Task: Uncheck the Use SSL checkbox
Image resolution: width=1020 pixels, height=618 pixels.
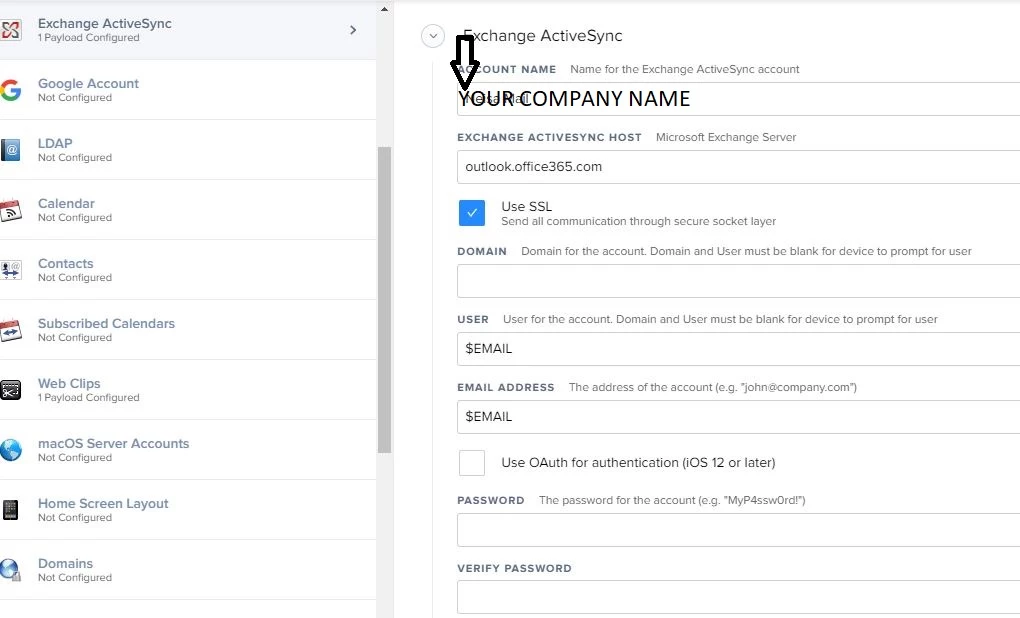Action: click(472, 213)
